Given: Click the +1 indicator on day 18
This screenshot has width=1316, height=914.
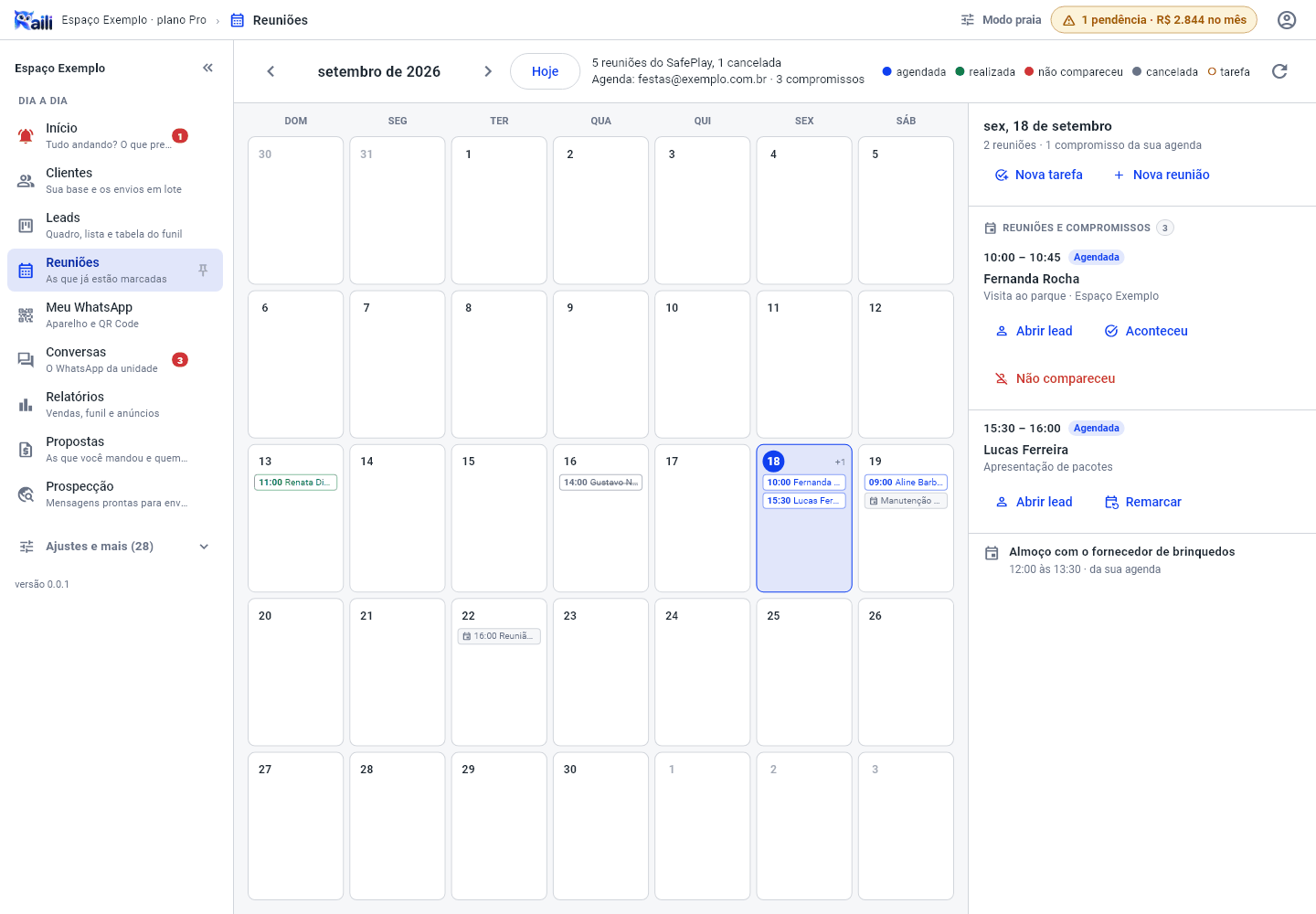Looking at the screenshot, I should coord(840,462).
